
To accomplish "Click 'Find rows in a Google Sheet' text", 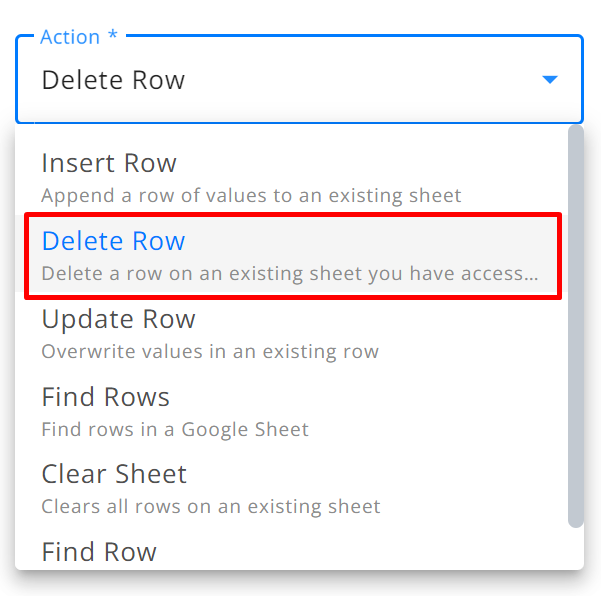I will tap(175, 429).
